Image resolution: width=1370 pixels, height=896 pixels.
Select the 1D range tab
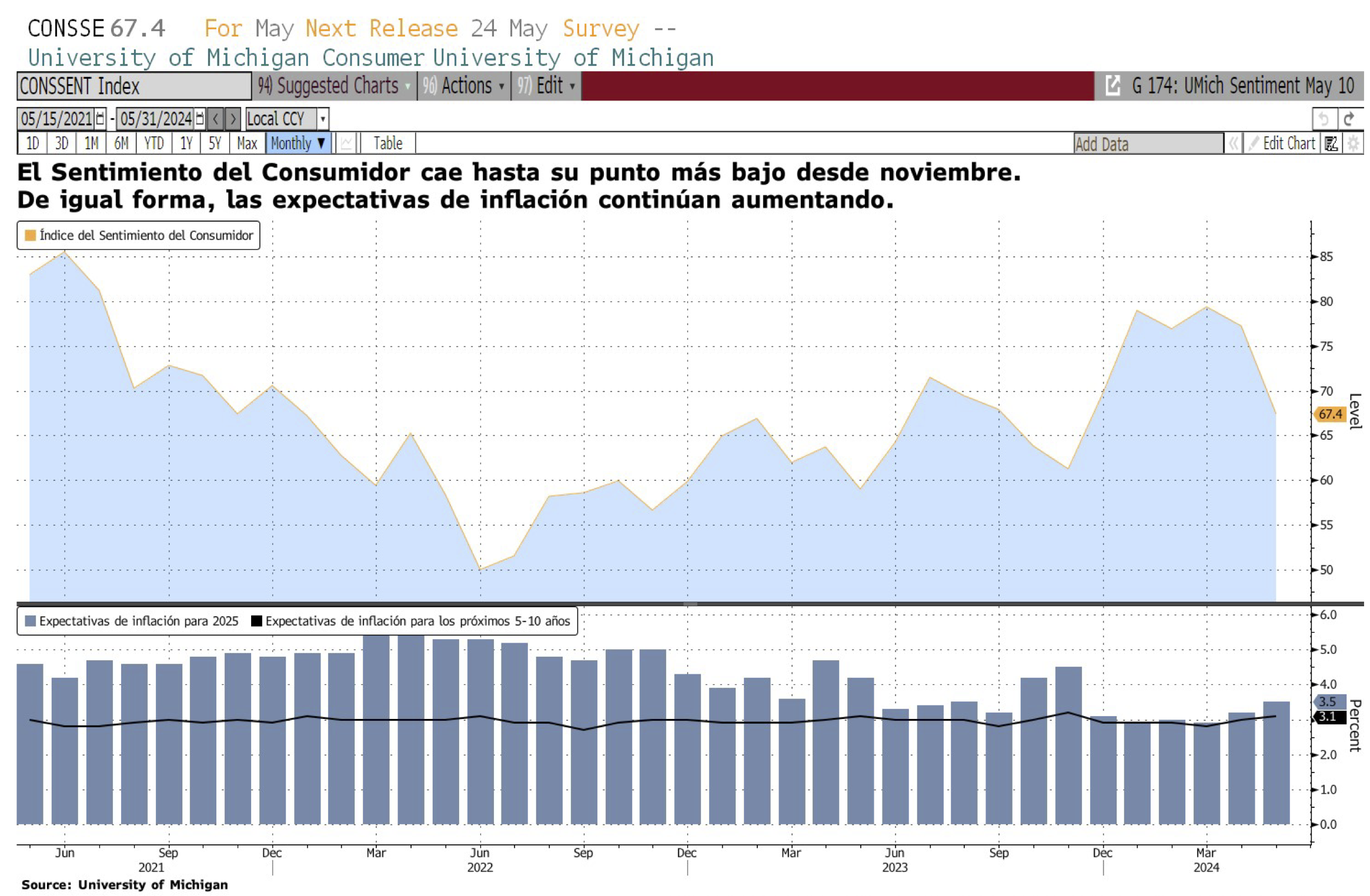(x=33, y=143)
